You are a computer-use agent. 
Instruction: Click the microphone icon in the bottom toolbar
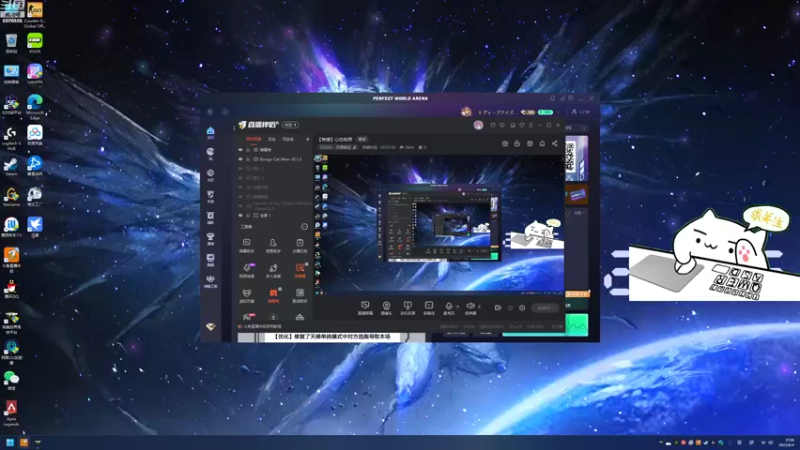[x=448, y=308]
